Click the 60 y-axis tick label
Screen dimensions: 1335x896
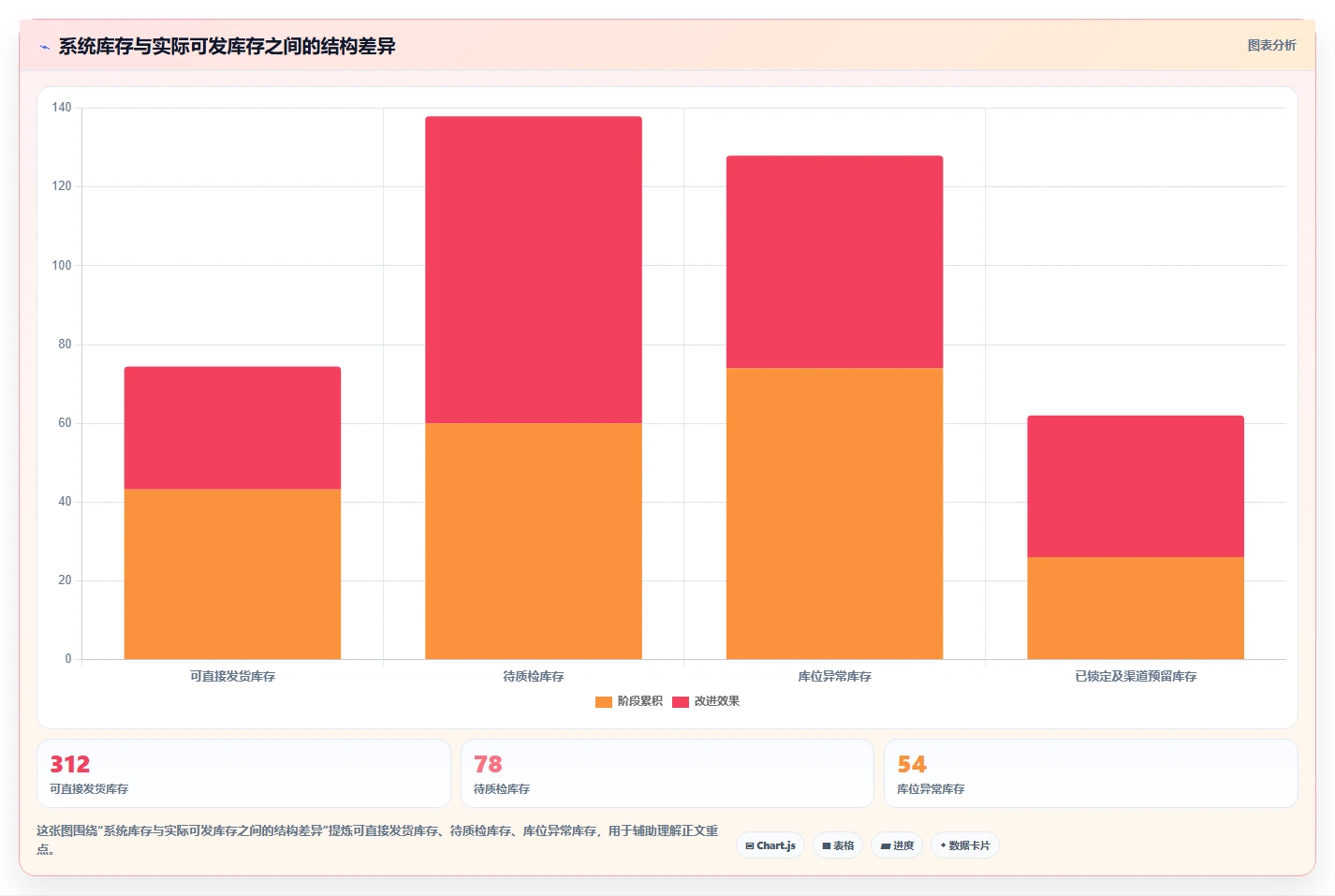click(65, 422)
